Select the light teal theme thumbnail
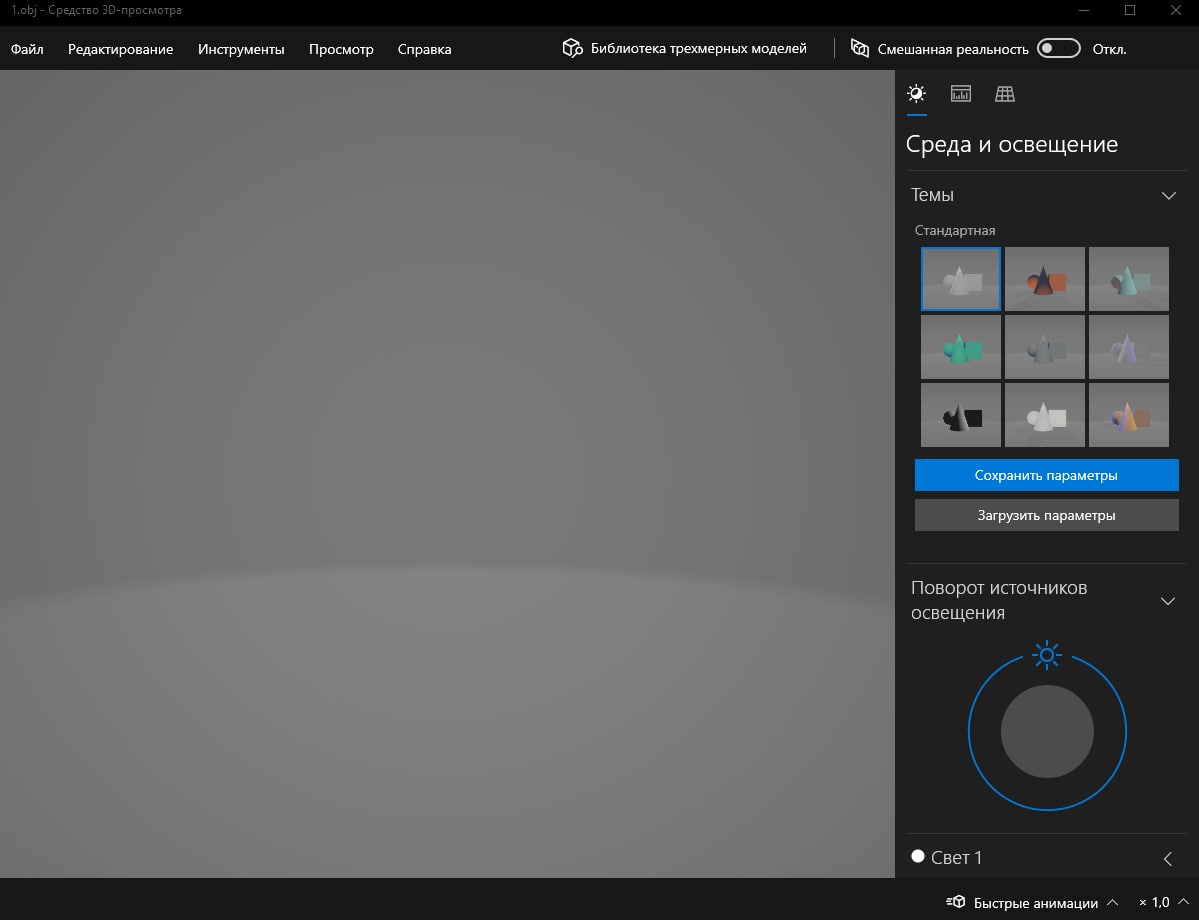 1129,279
